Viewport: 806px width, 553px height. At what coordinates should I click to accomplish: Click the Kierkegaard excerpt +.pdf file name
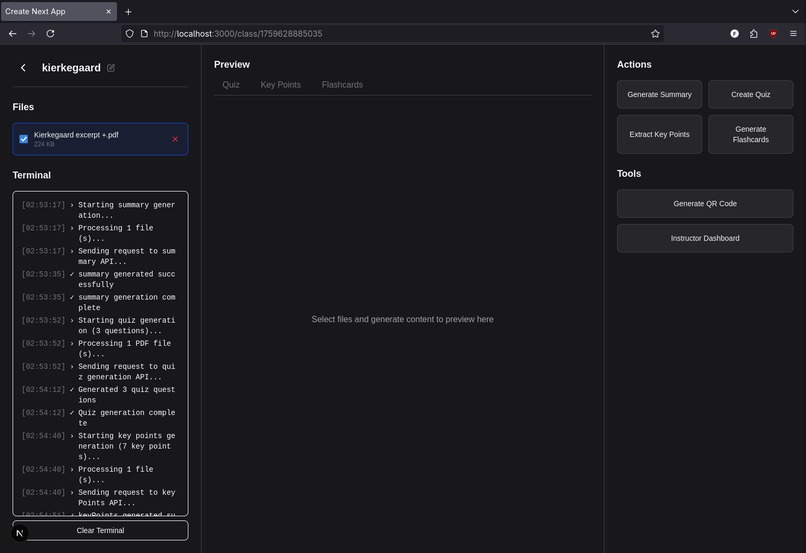click(x=76, y=135)
